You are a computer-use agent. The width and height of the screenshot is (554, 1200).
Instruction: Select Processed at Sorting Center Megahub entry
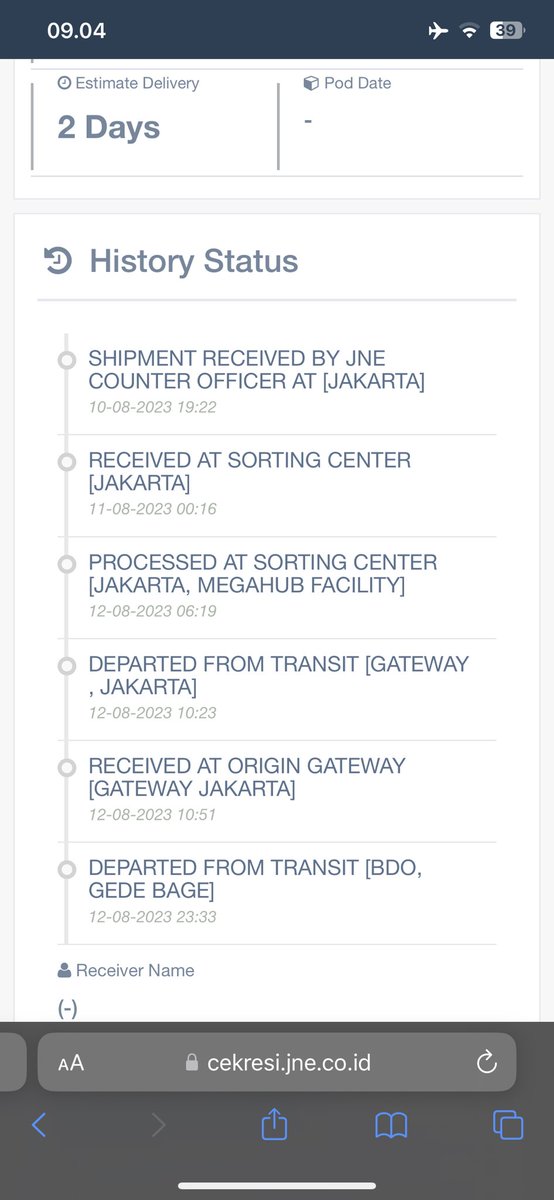[280, 588]
